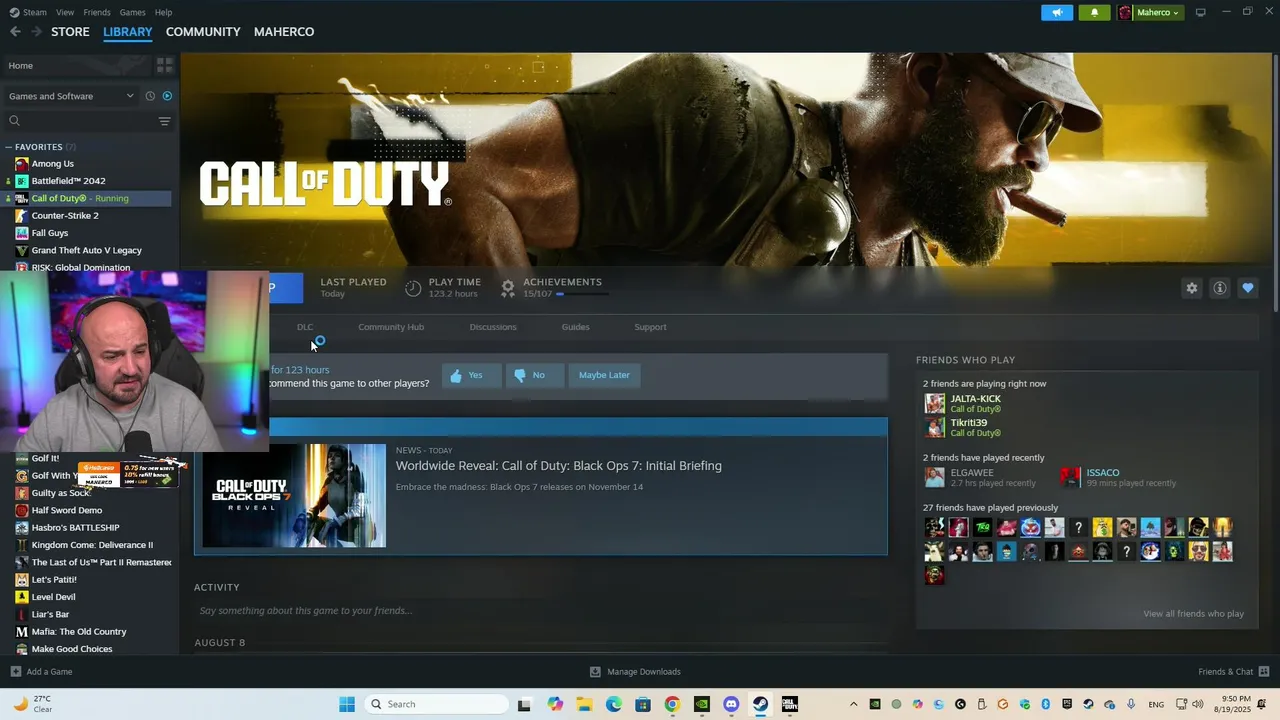Image resolution: width=1280 pixels, height=720 pixels.
Task: Toggle library grid view icon
Action: click(165, 65)
